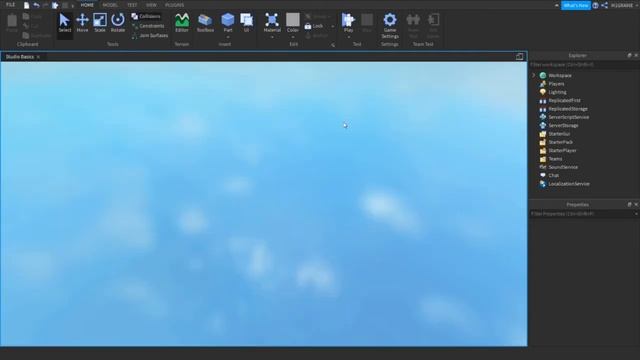Select ServerStorage in Explorer

(563, 126)
